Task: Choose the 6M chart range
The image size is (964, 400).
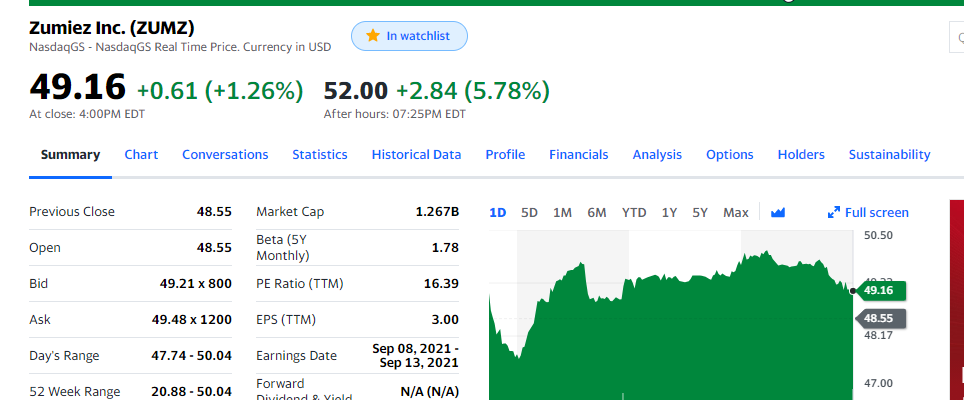Action: [x=597, y=212]
